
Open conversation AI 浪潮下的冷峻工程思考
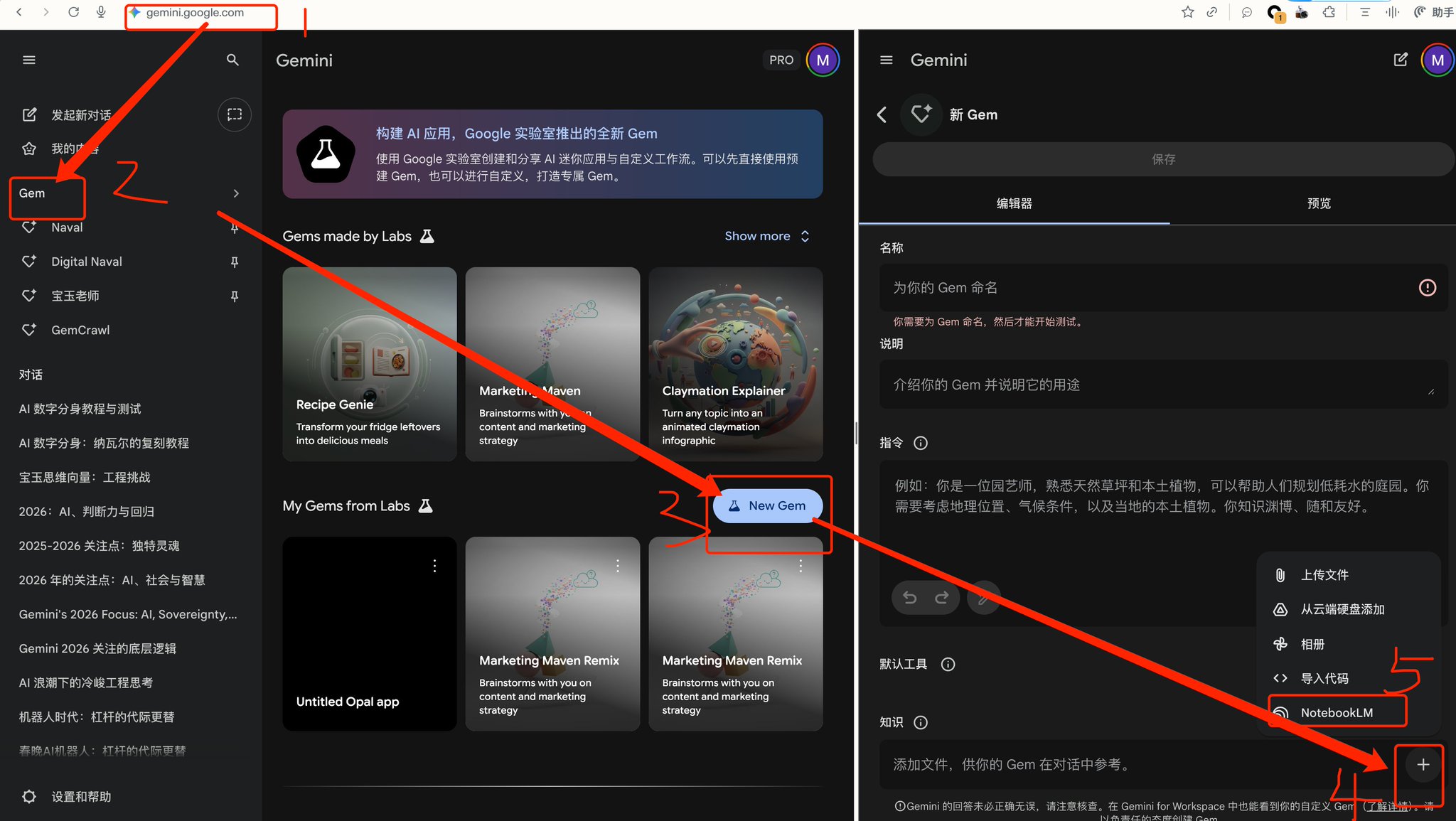pos(85,682)
